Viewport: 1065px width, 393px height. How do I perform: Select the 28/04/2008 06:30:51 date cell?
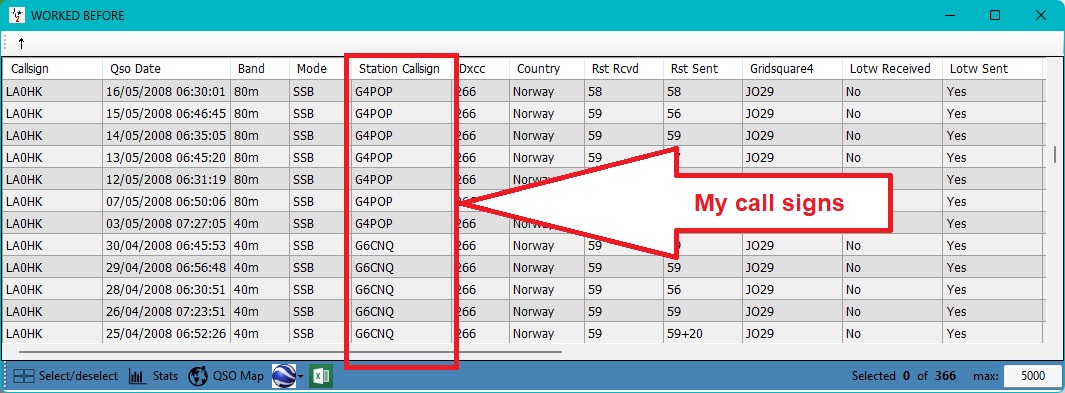click(x=166, y=290)
